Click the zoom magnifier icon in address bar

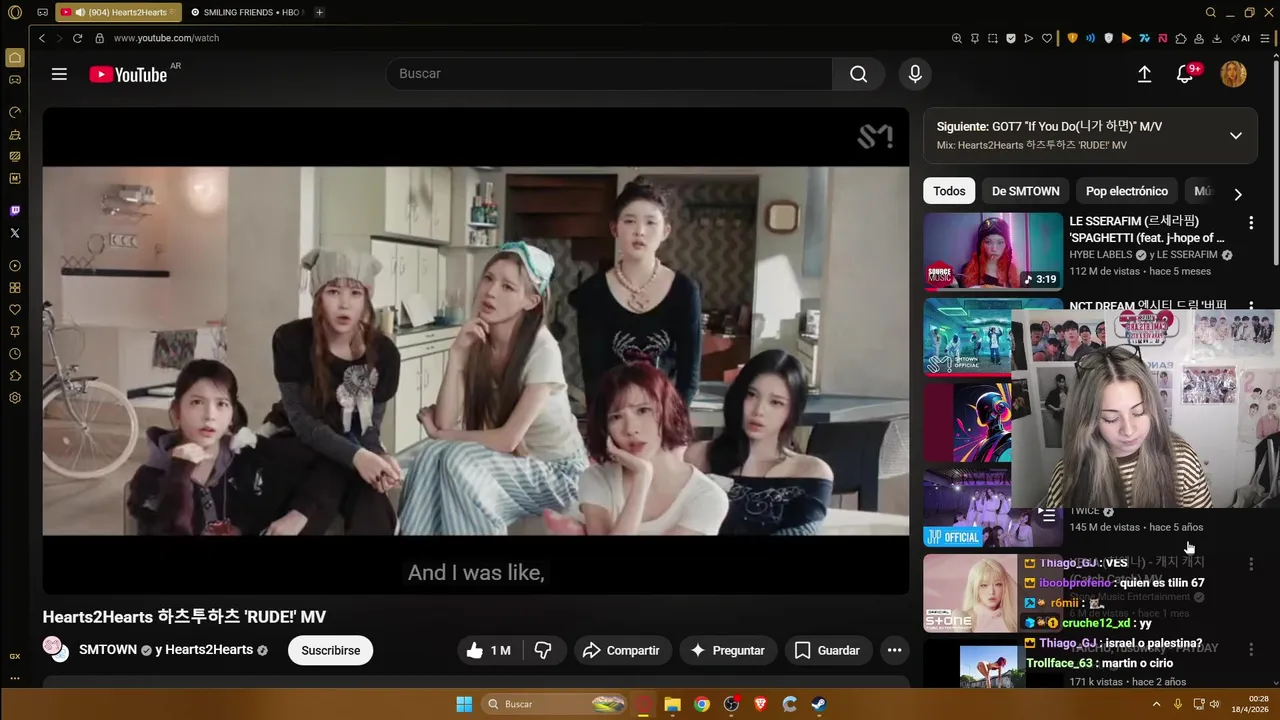pos(957,38)
